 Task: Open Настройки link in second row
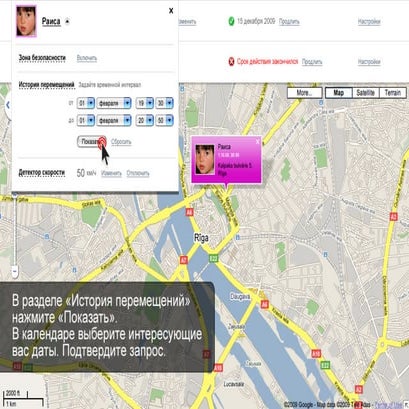pos(369,62)
